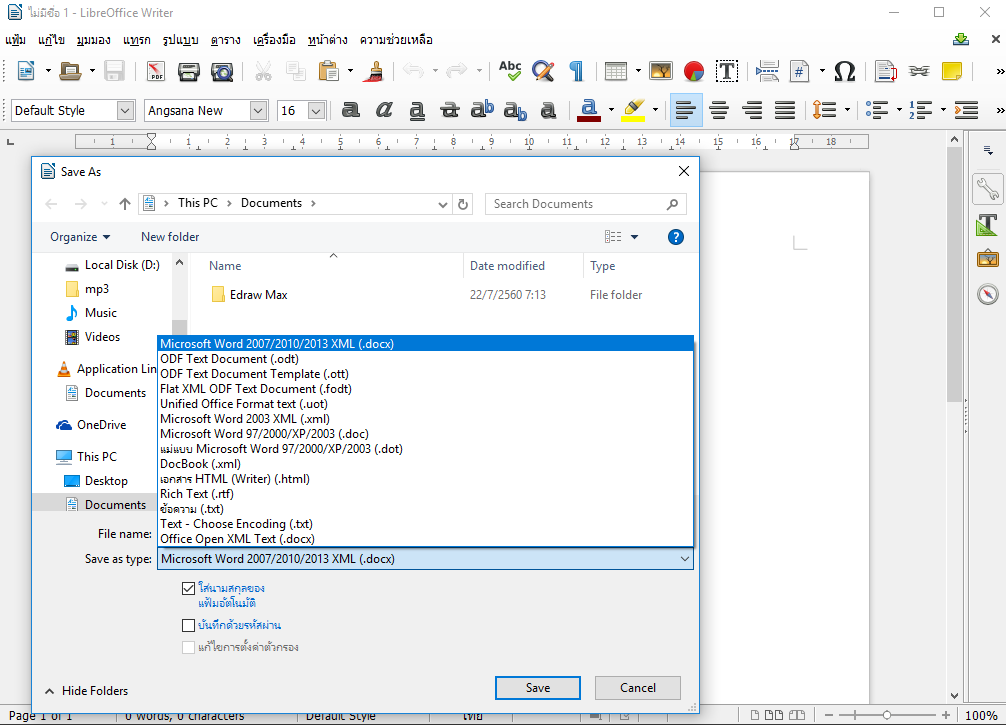Image resolution: width=1006 pixels, height=725 pixels.
Task: Open the font size 16 dropdown
Action: pos(316,110)
